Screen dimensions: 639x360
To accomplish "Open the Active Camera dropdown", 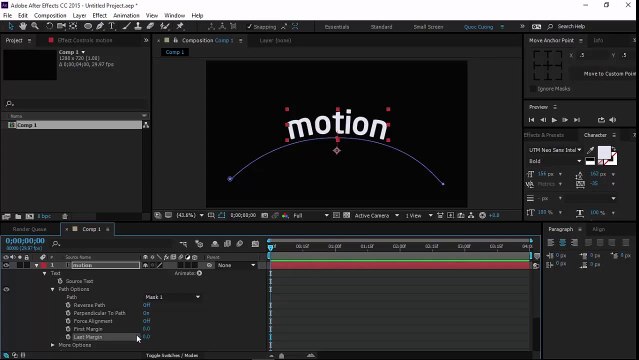I will pos(376,215).
